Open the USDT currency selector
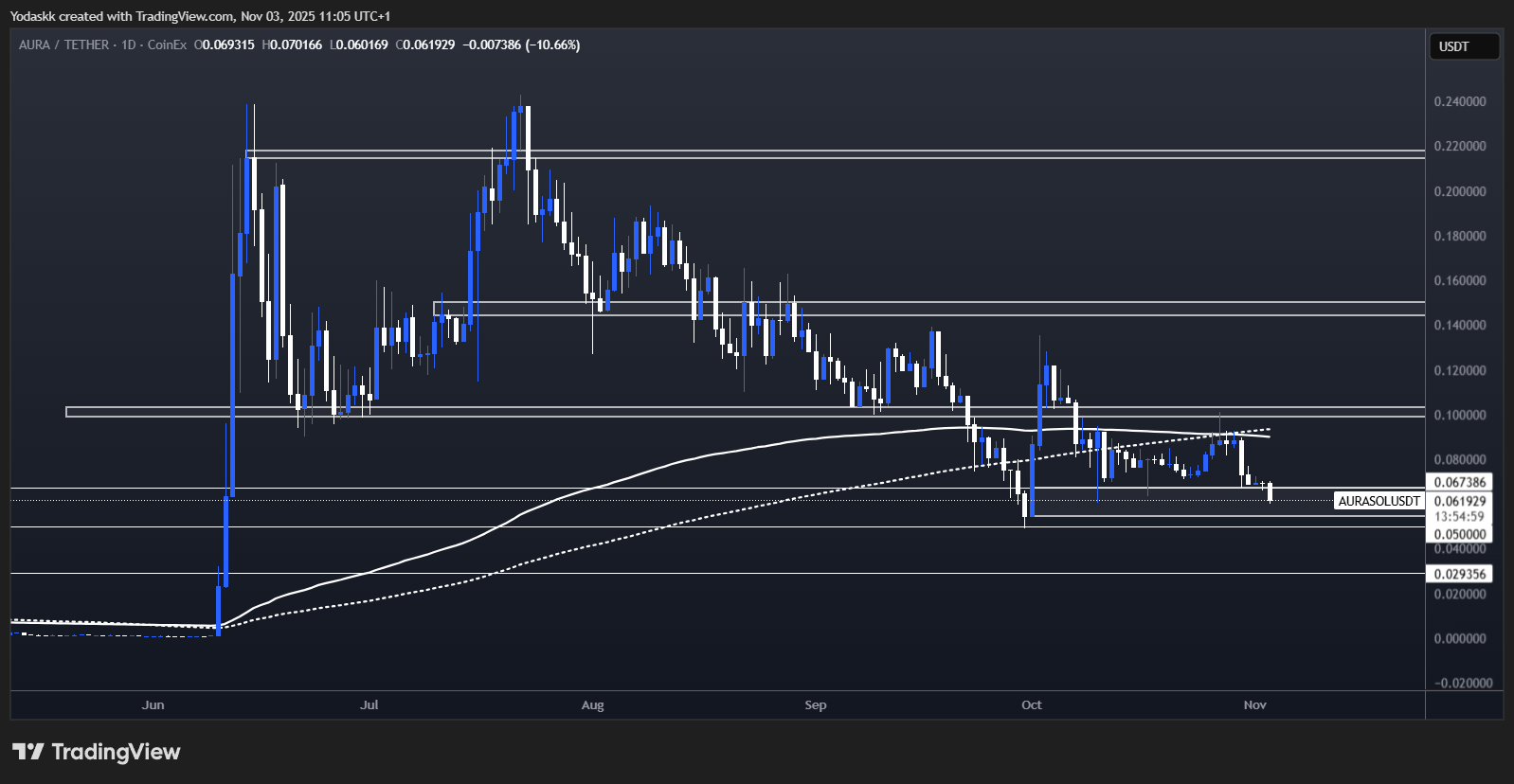Viewport: 1514px width, 784px height. click(x=1463, y=46)
